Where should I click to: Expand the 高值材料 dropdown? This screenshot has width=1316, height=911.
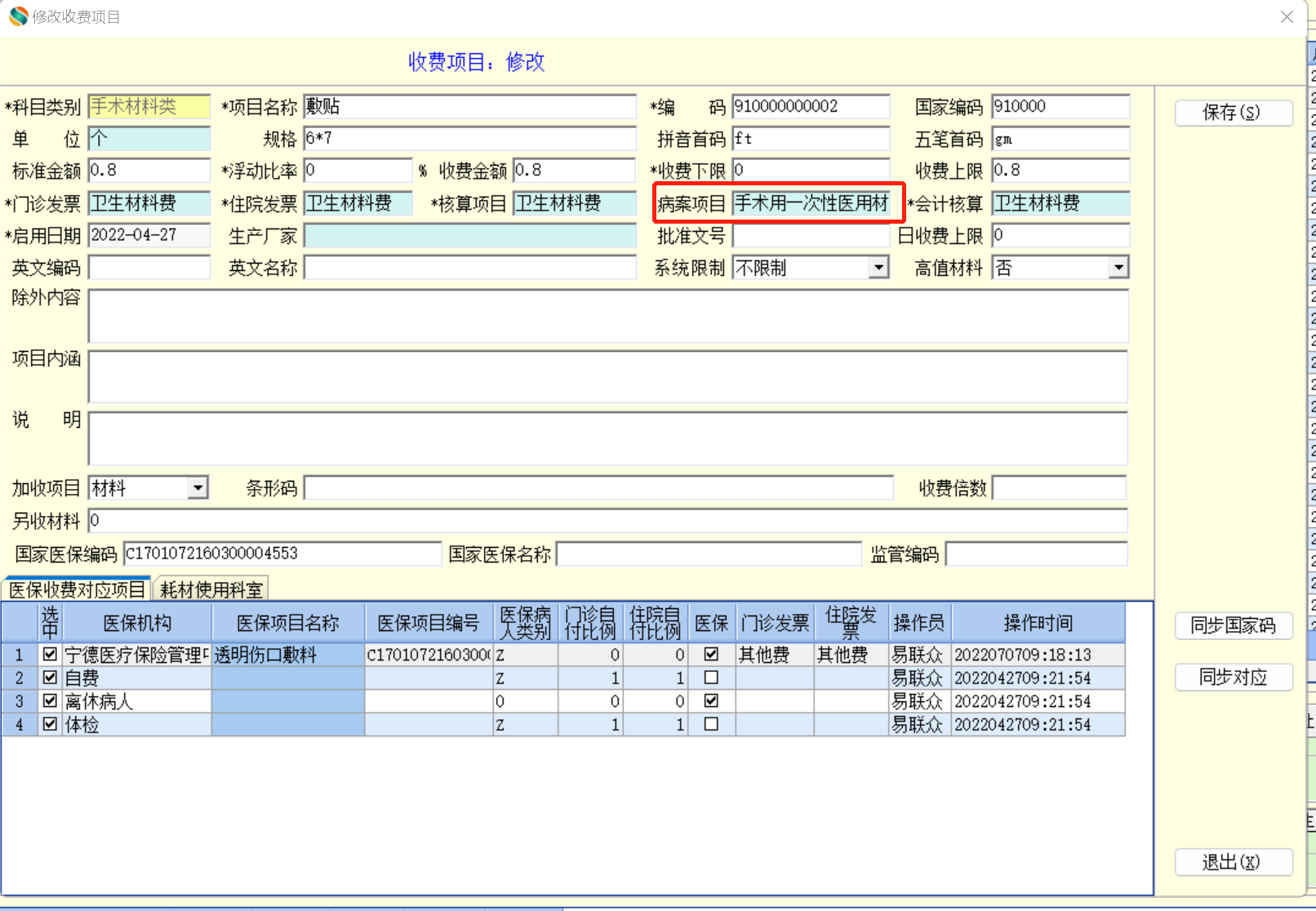(x=1118, y=268)
